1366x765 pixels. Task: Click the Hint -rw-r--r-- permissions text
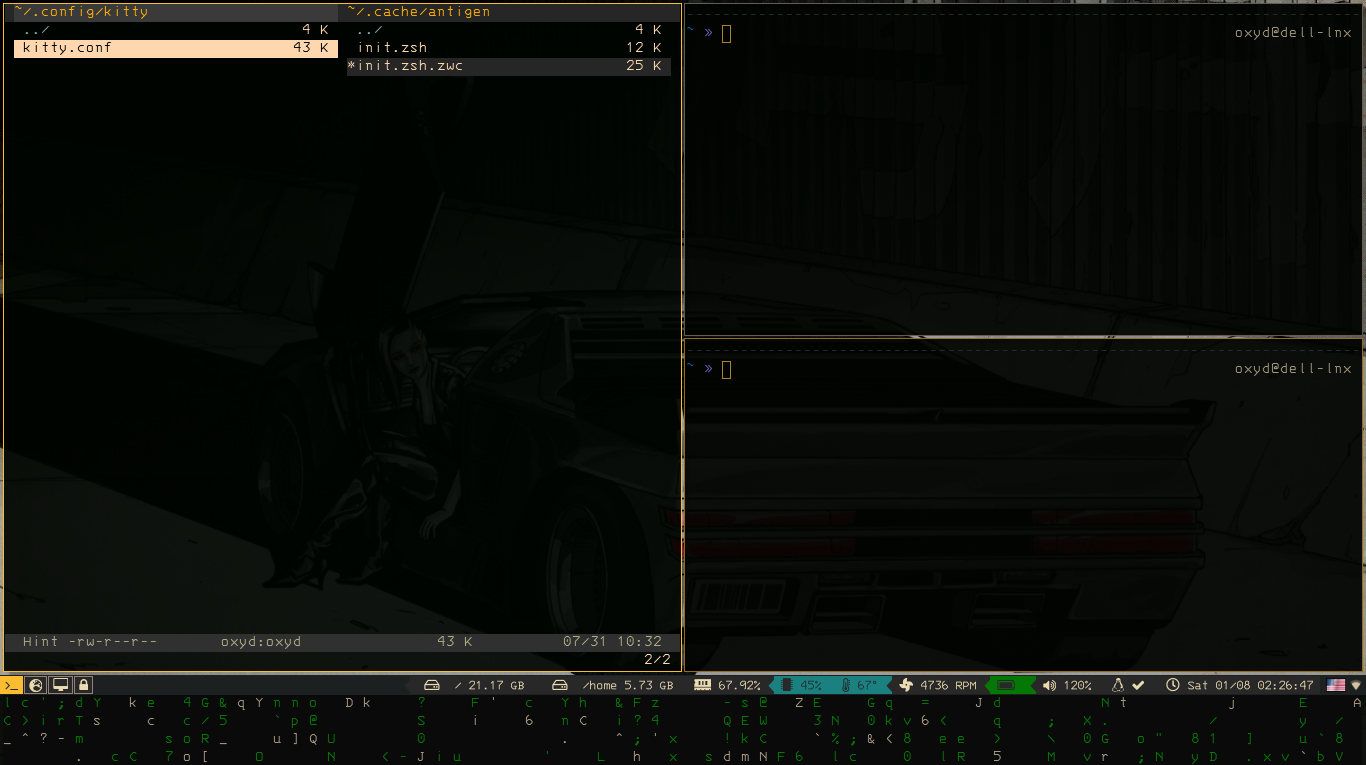[90, 642]
